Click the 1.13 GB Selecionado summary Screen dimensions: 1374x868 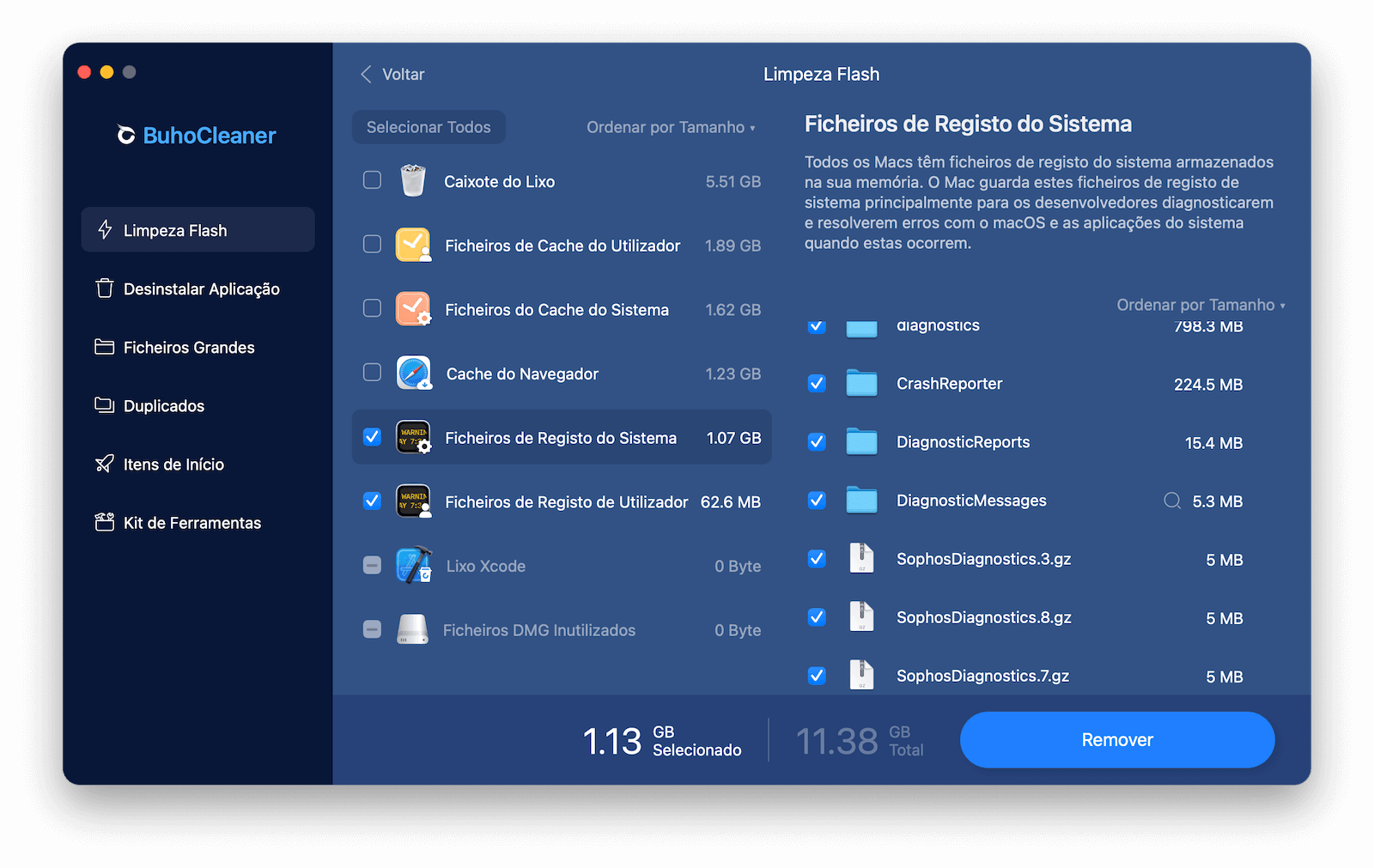click(662, 740)
